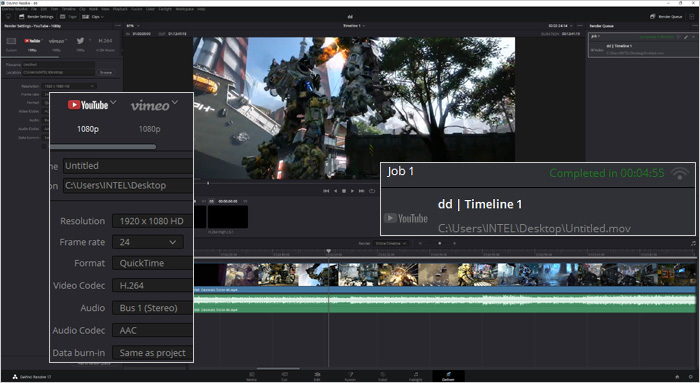The width and height of the screenshot is (700, 383).
Task: Open the Render Entire Timeline dropdown
Action: pyautogui.click(x=391, y=243)
